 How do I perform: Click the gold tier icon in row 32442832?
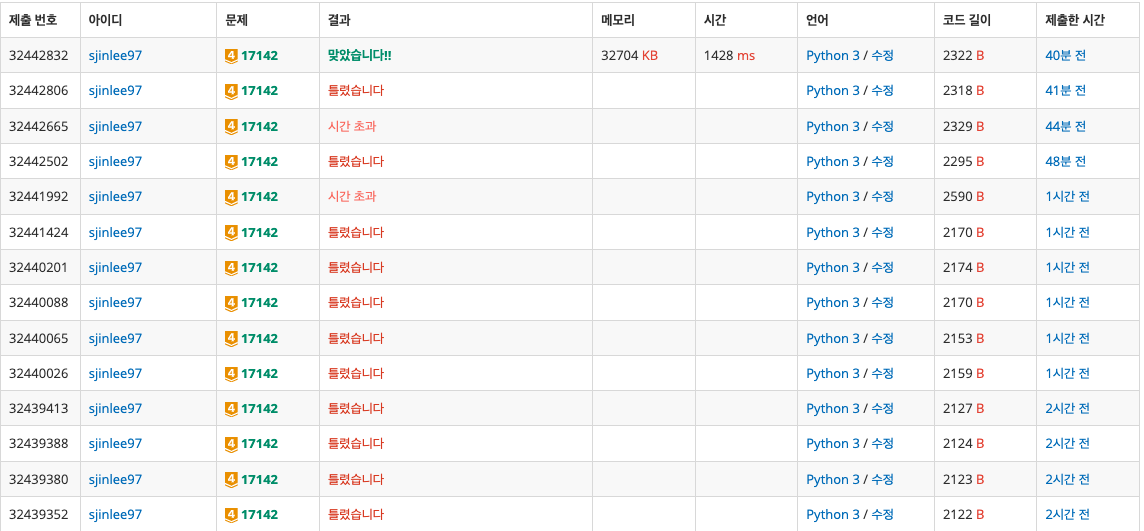click(231, 55)
